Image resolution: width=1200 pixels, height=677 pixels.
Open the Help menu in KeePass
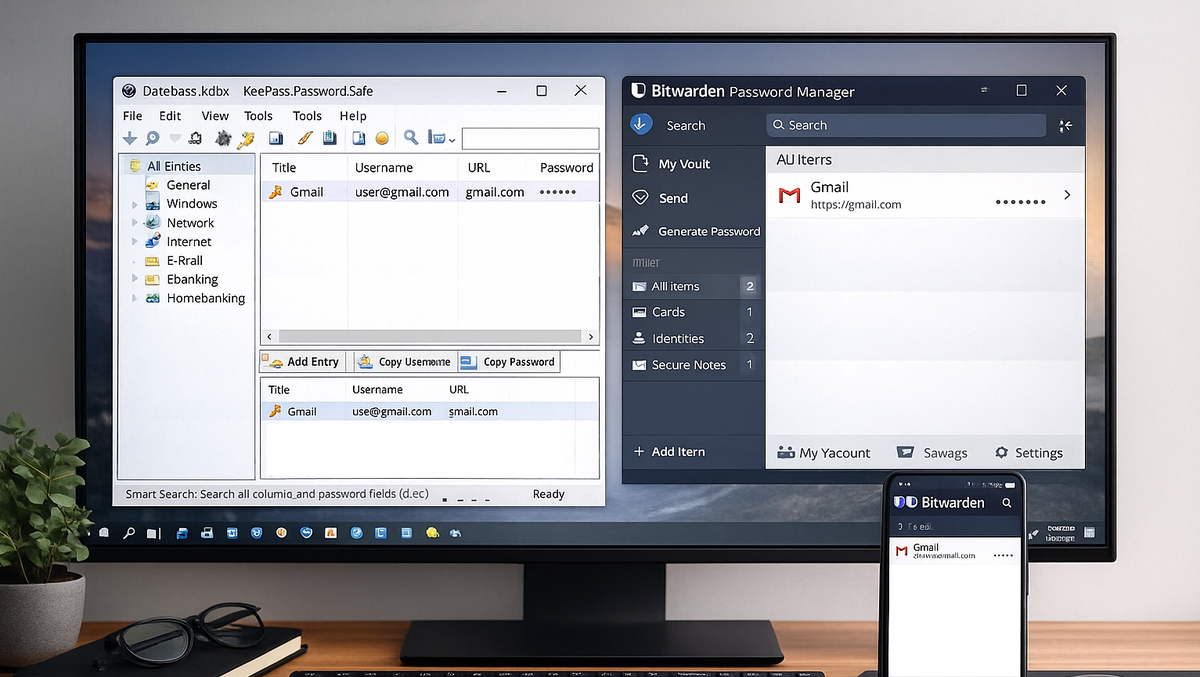tap(353, 116)
